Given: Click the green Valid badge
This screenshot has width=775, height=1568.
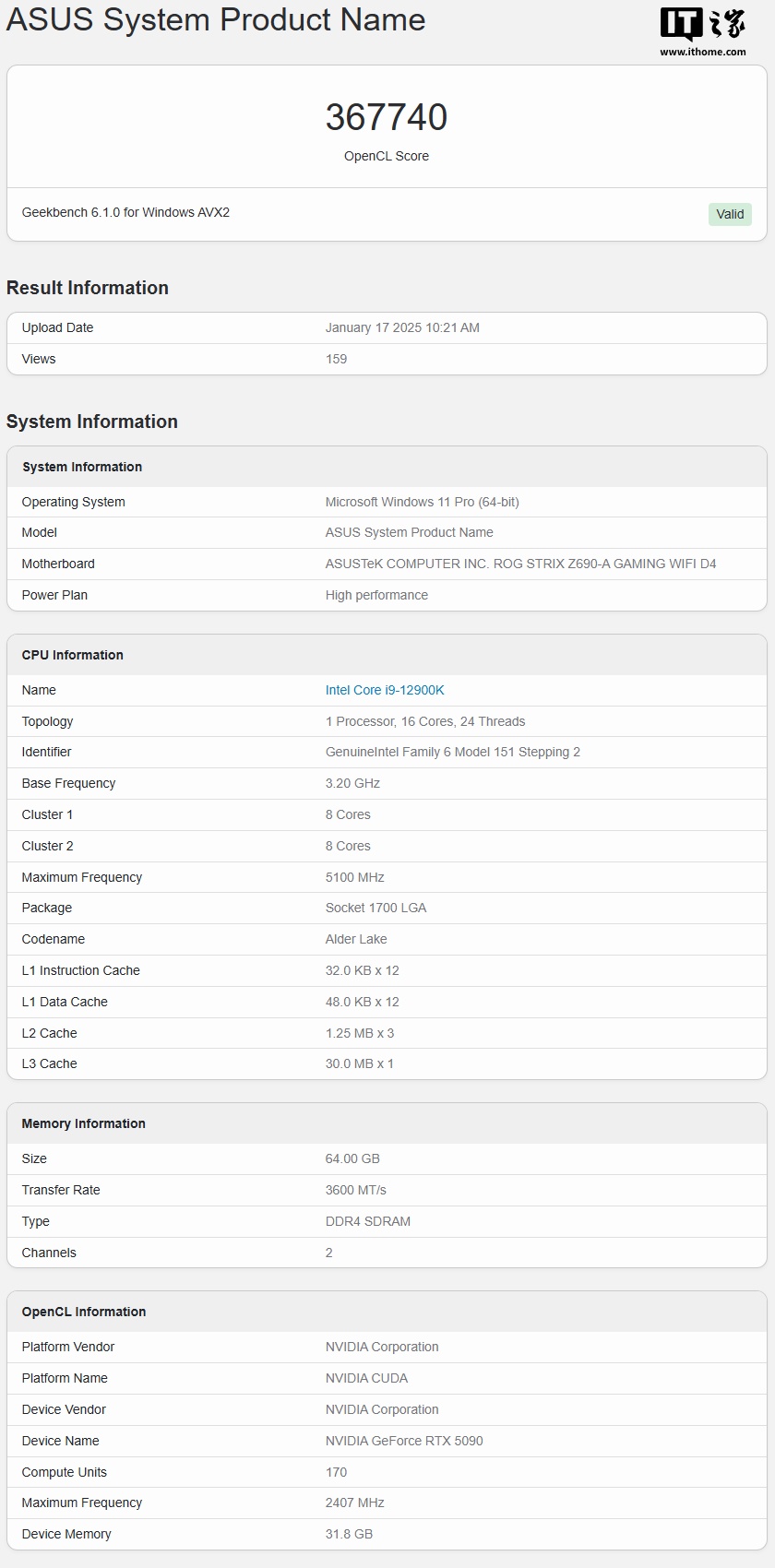Looking at the screenshot, I should coord(730,214).
